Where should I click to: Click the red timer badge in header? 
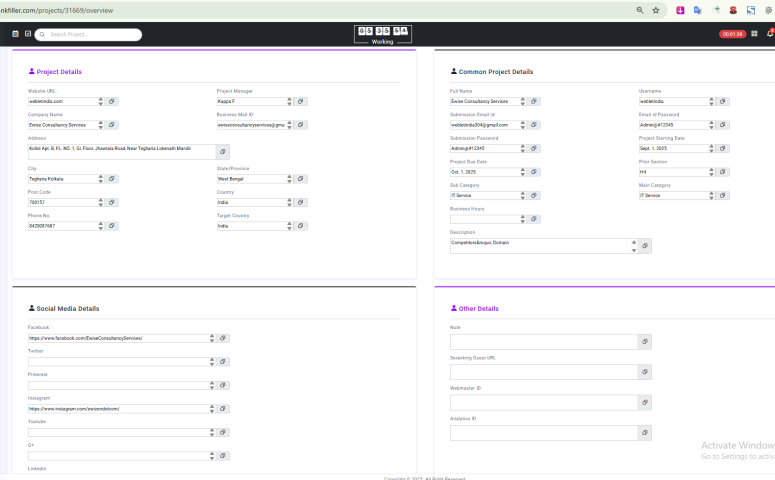click(x=732, y=34)
